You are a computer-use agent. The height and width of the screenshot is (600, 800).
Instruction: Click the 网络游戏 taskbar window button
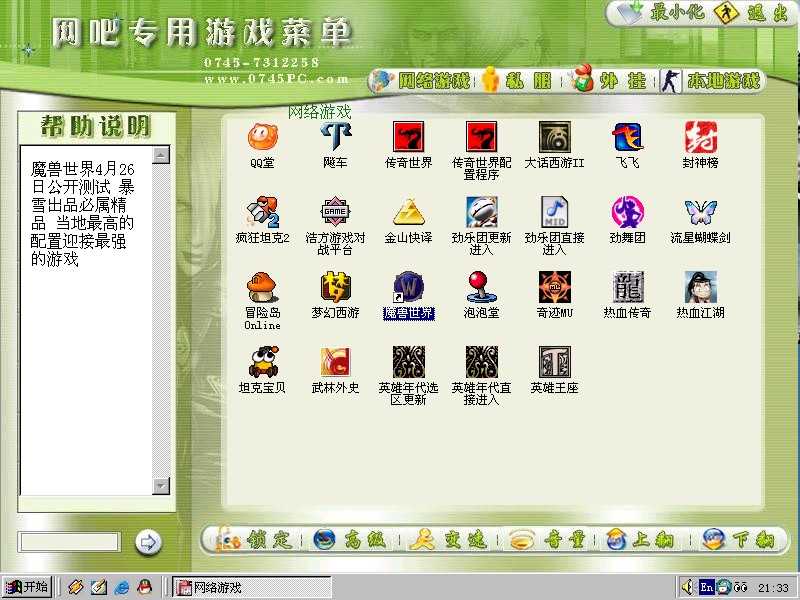tap(252, 587)
